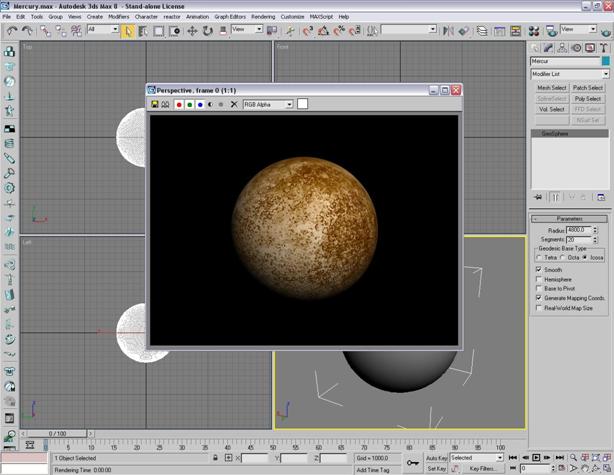Enable the red channel in render window
Viewport: 614px width, 475px height.
tap(179, 104)
